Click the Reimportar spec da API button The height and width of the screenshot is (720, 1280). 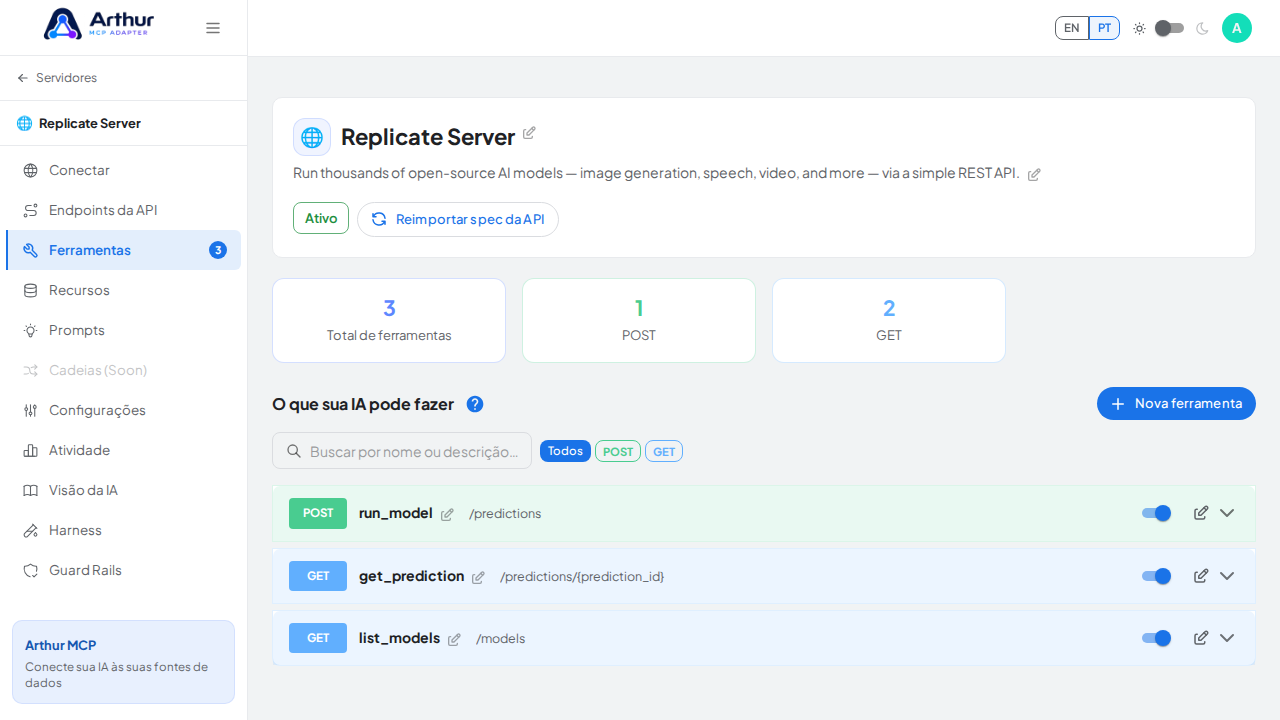(458, 219)
